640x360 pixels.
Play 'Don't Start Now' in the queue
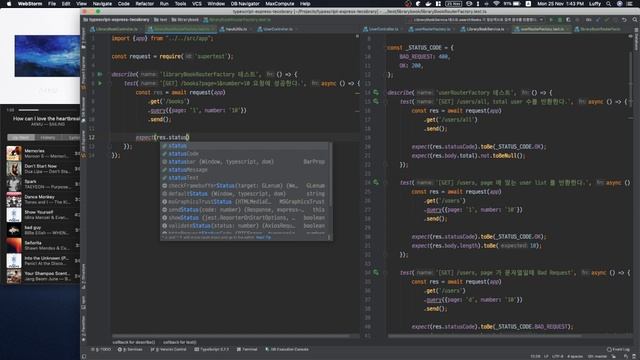[x=43, y=169]
